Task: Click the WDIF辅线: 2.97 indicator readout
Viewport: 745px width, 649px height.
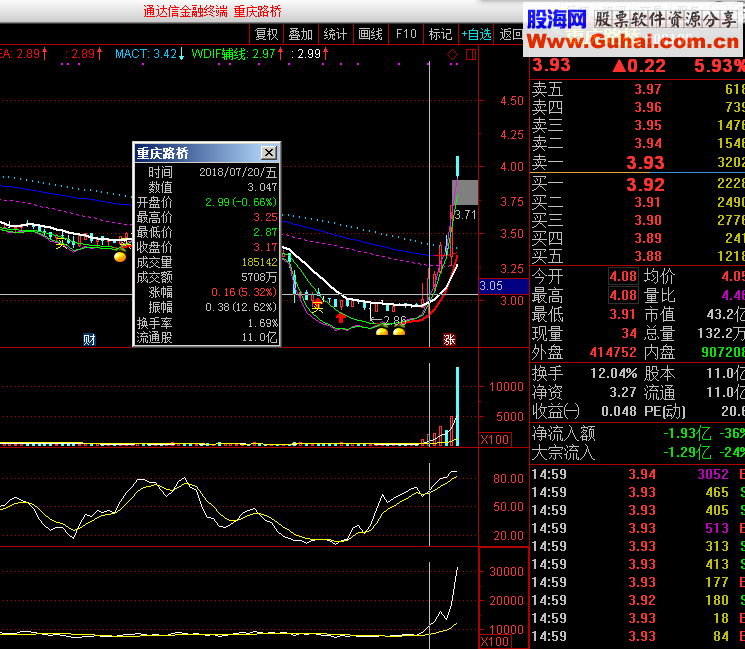Action: [237, 54]
